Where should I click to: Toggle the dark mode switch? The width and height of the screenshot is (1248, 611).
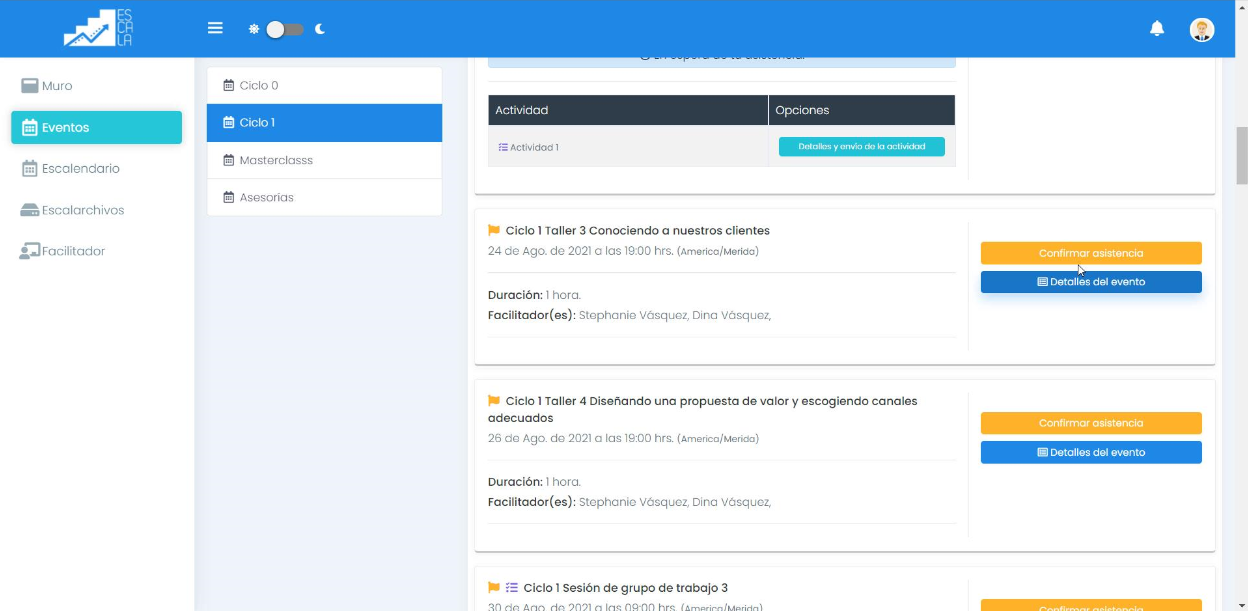coord(285,29)
